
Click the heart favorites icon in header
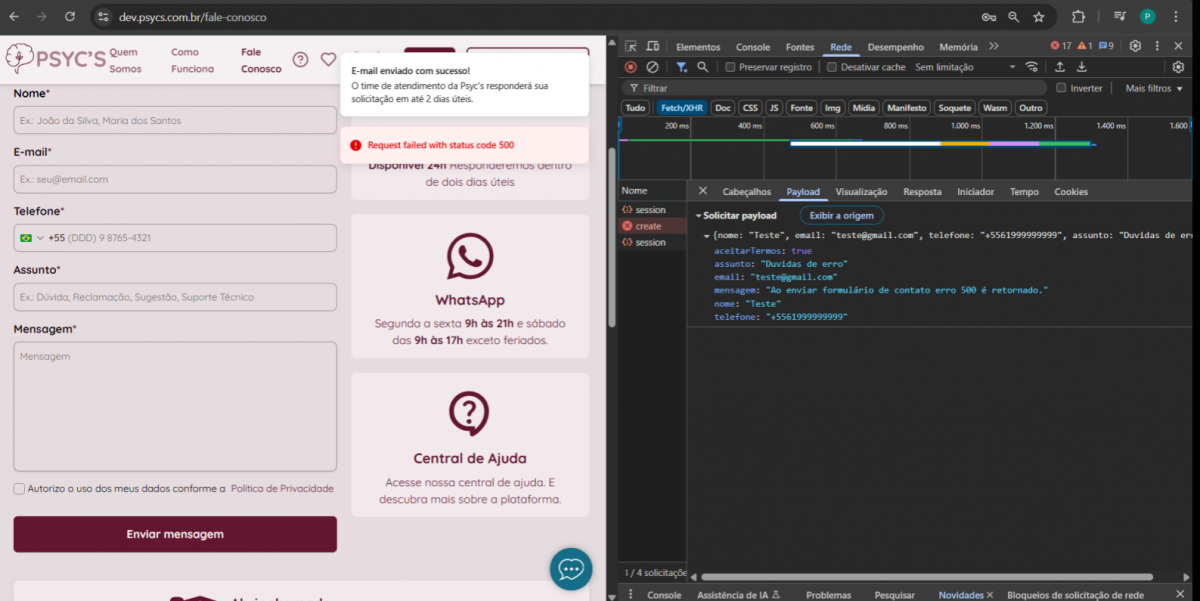(x=328, y=60)
